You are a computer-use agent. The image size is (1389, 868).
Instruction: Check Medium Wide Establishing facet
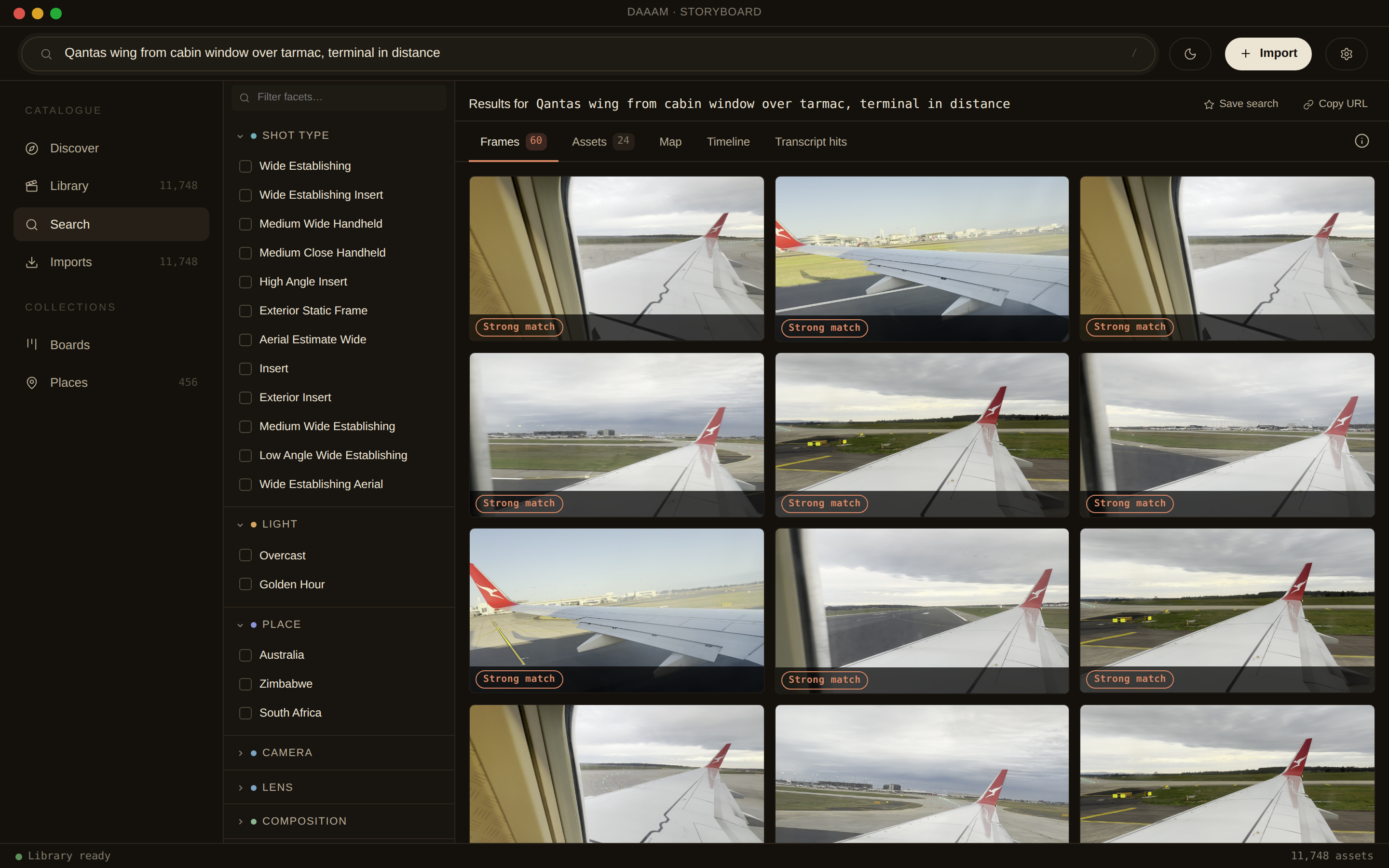pyautogui.click(x=245, y=427)
